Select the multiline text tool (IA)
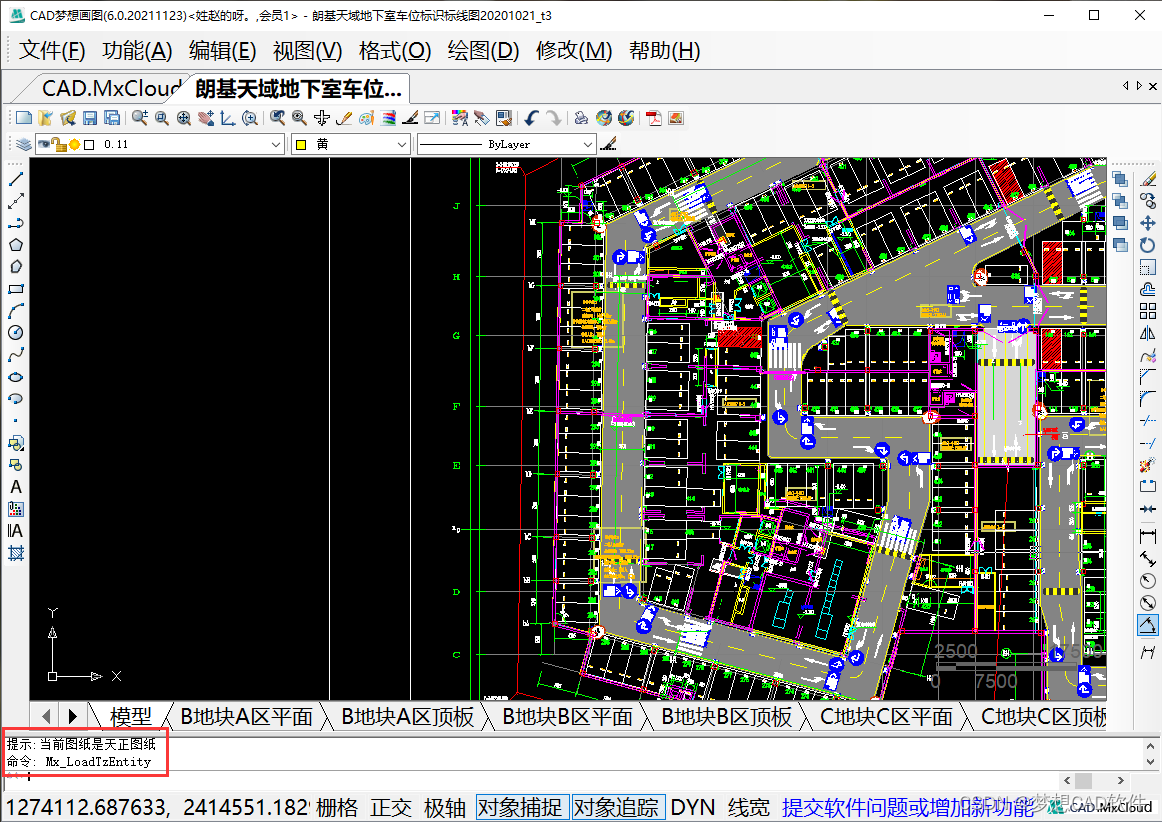Viewport: 1162px width, 822px height. tap(16, 531)
